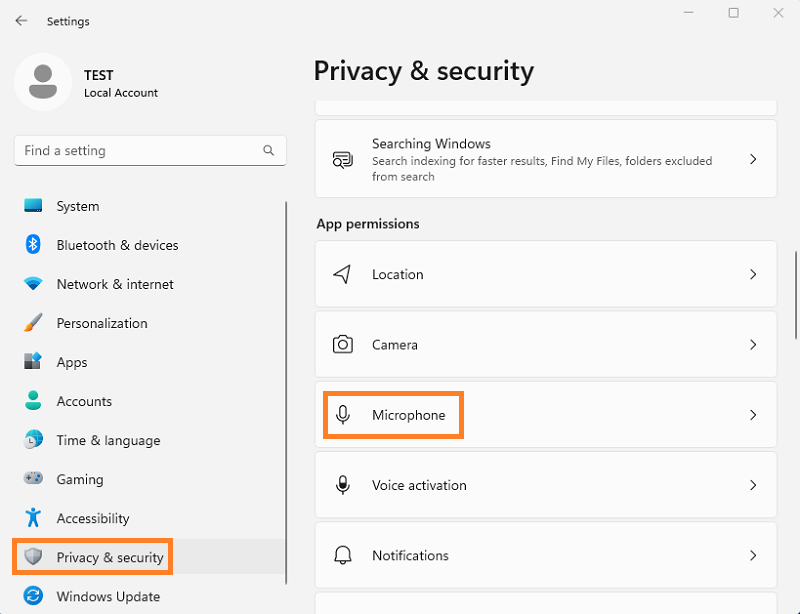This screenshot has width=800, height=614.
Task: Click the Accessibility figure icon
Action: [33, 517]
